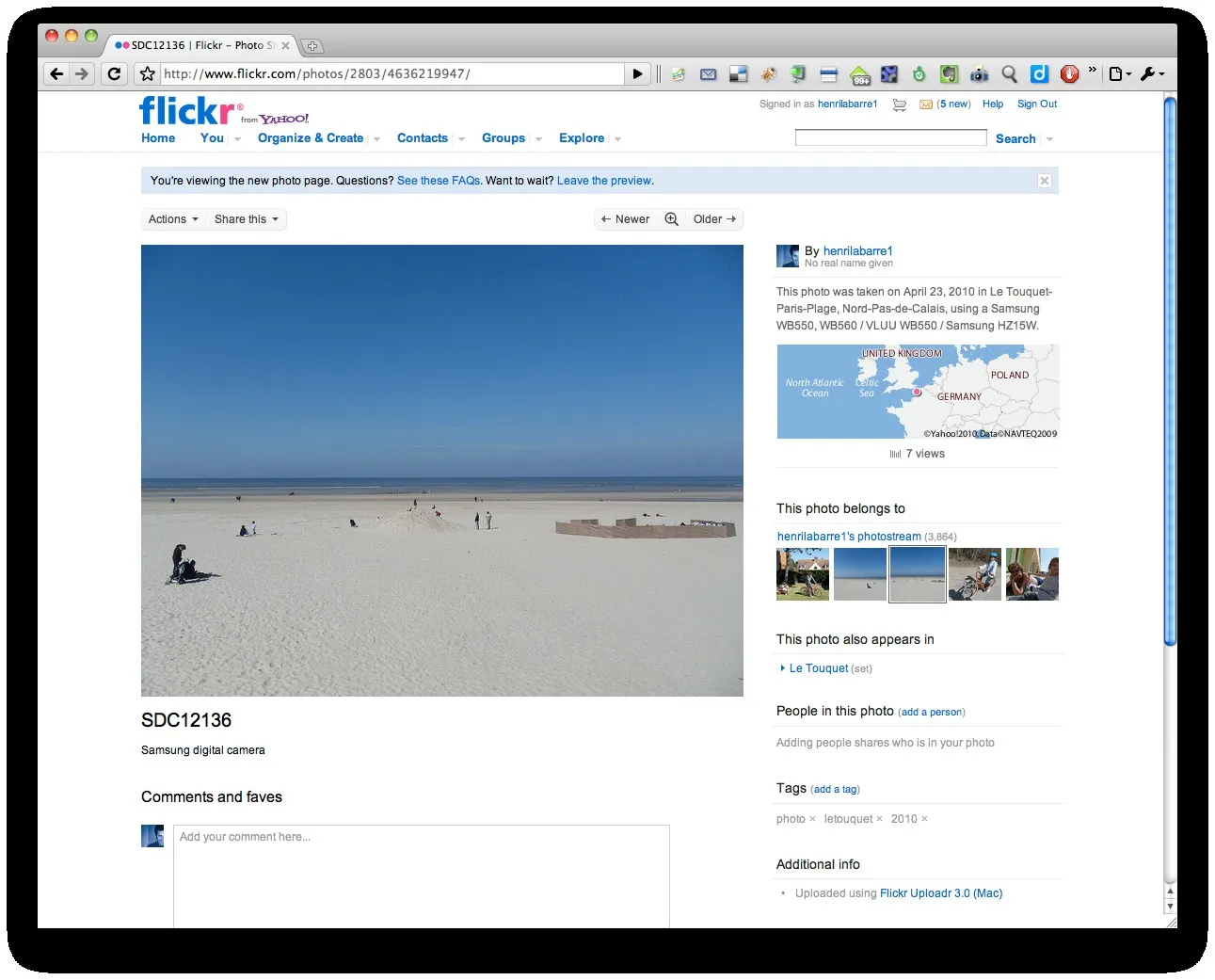
Task: Open the mail envelope extension
Action: (709, 73)
